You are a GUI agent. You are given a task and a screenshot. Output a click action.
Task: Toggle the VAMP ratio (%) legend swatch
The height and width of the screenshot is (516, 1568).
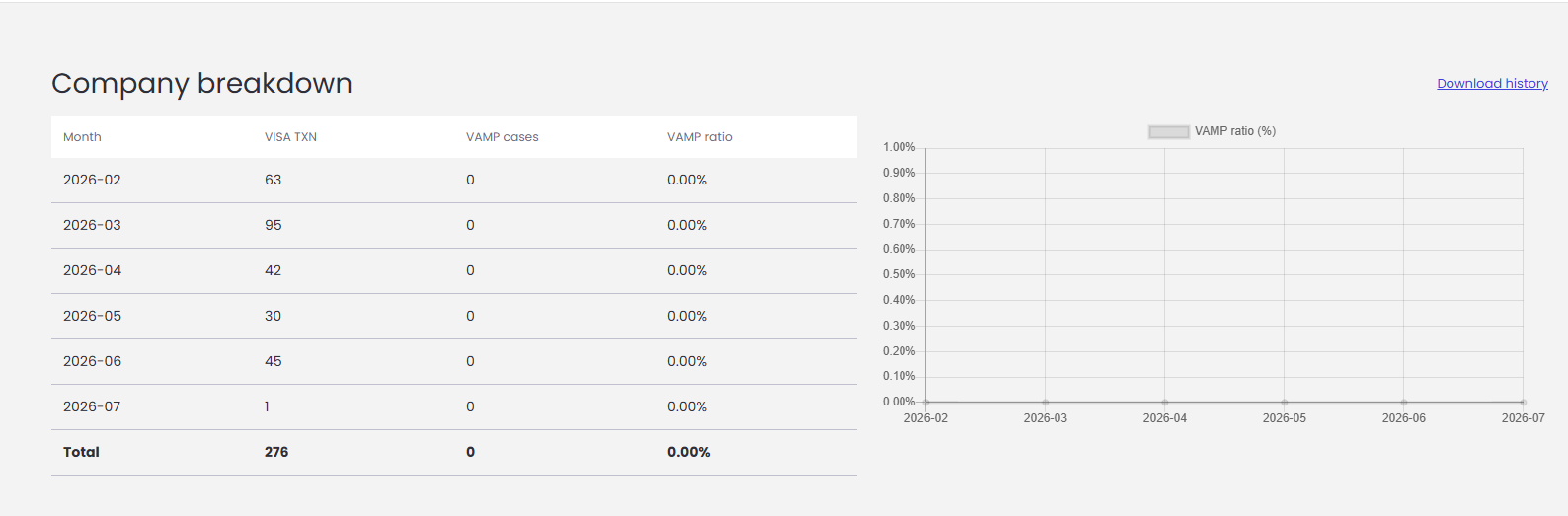click(x=1169, y=131)
